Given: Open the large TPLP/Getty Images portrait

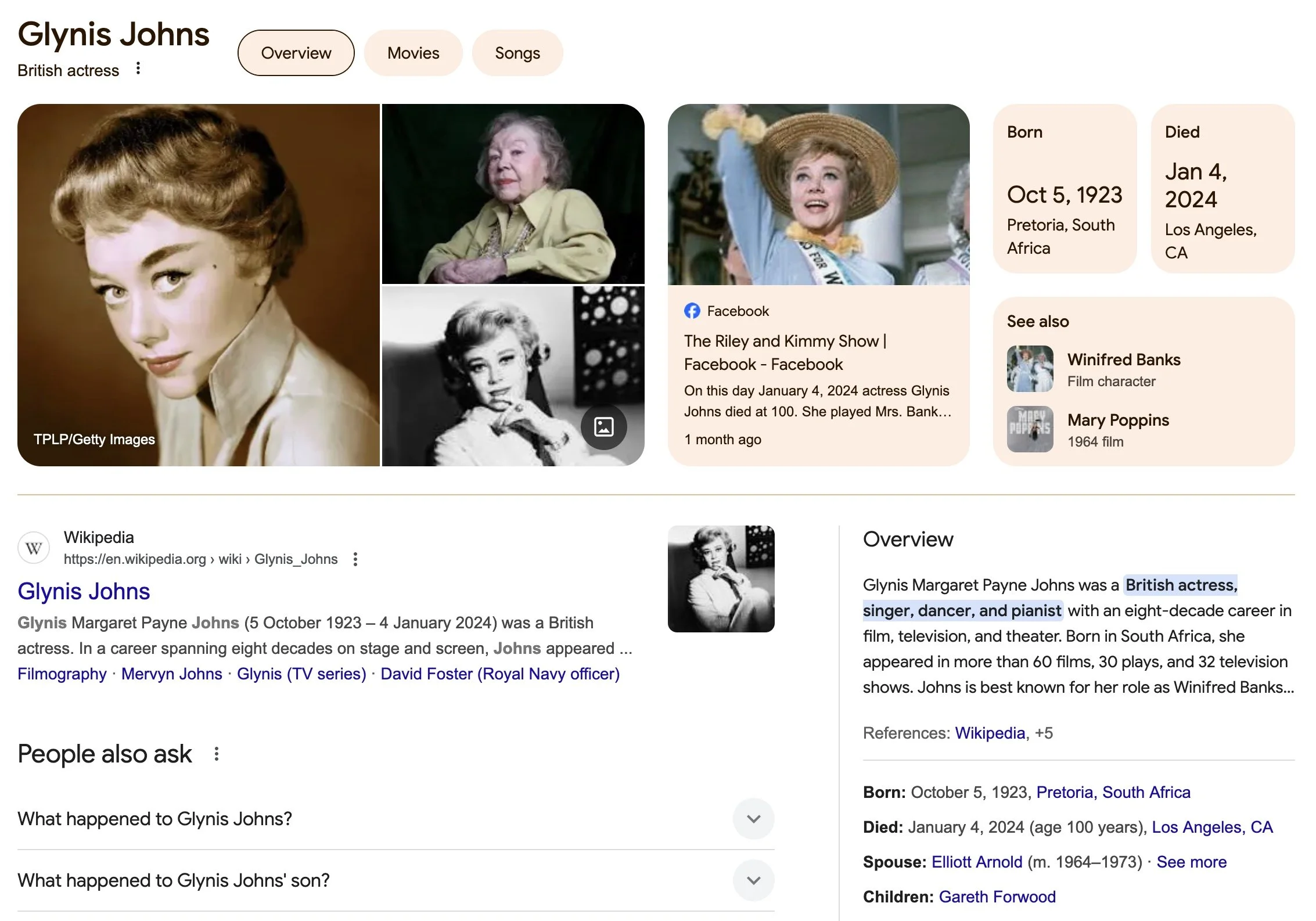Looking at the screenshot, I should tap(199, 285).
